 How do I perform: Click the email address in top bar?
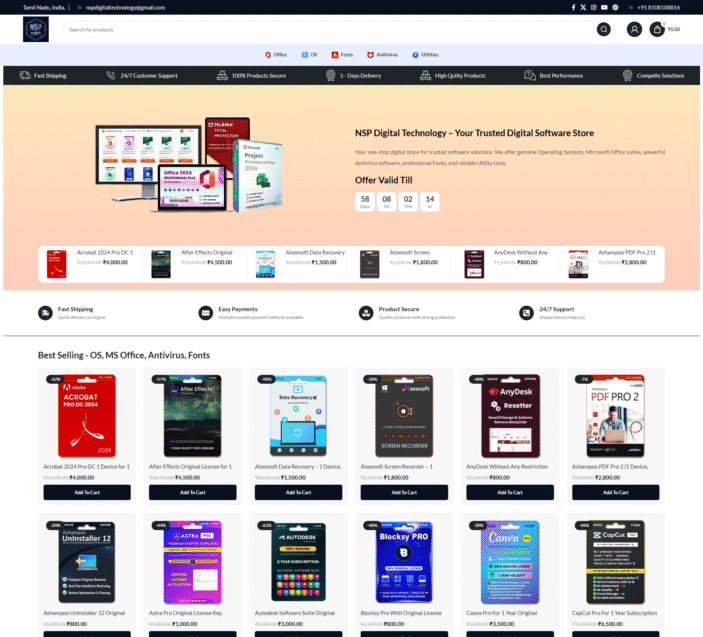coord(125,8)
